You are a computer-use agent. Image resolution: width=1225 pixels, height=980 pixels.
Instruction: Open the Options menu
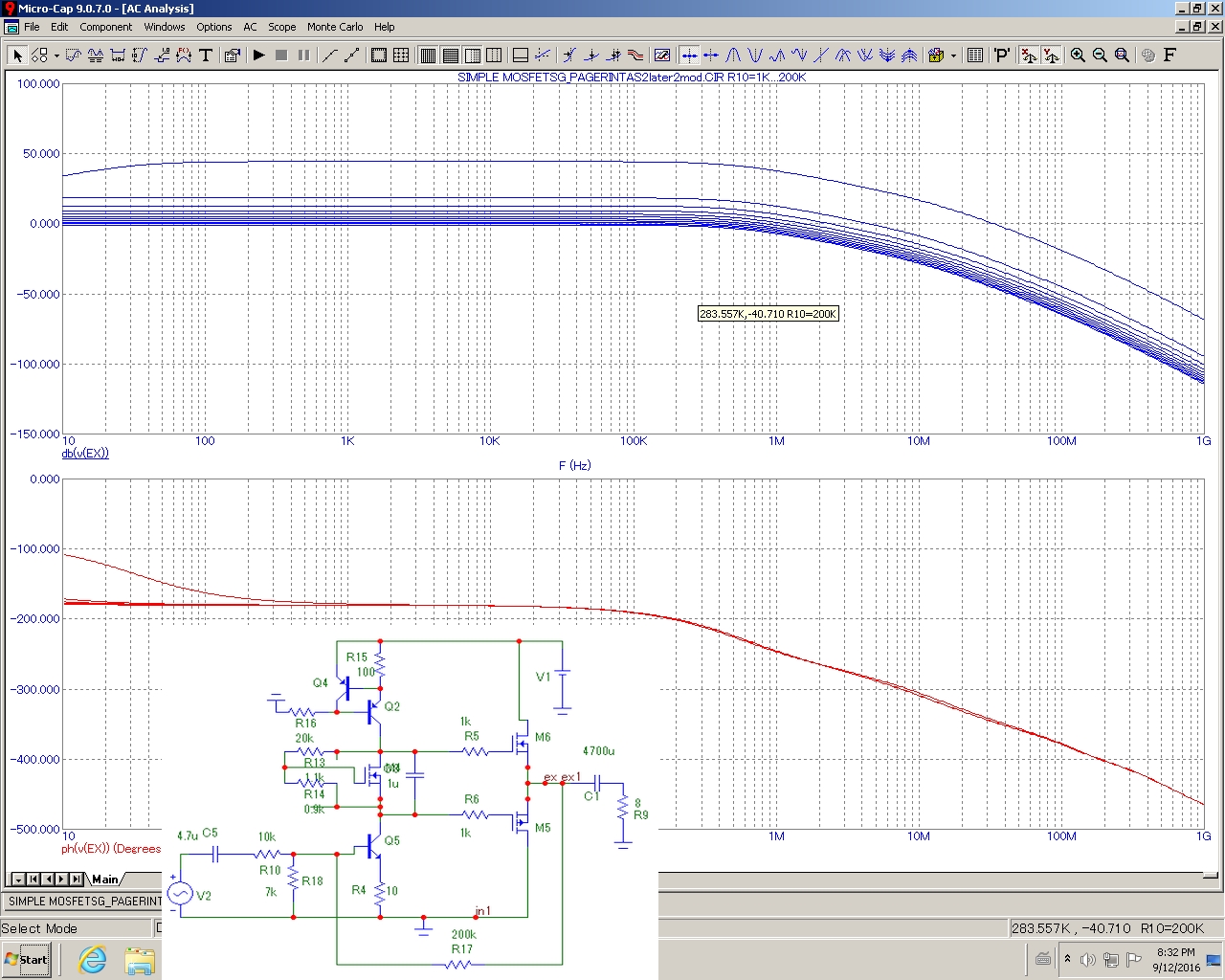click(x=214, y=27)
